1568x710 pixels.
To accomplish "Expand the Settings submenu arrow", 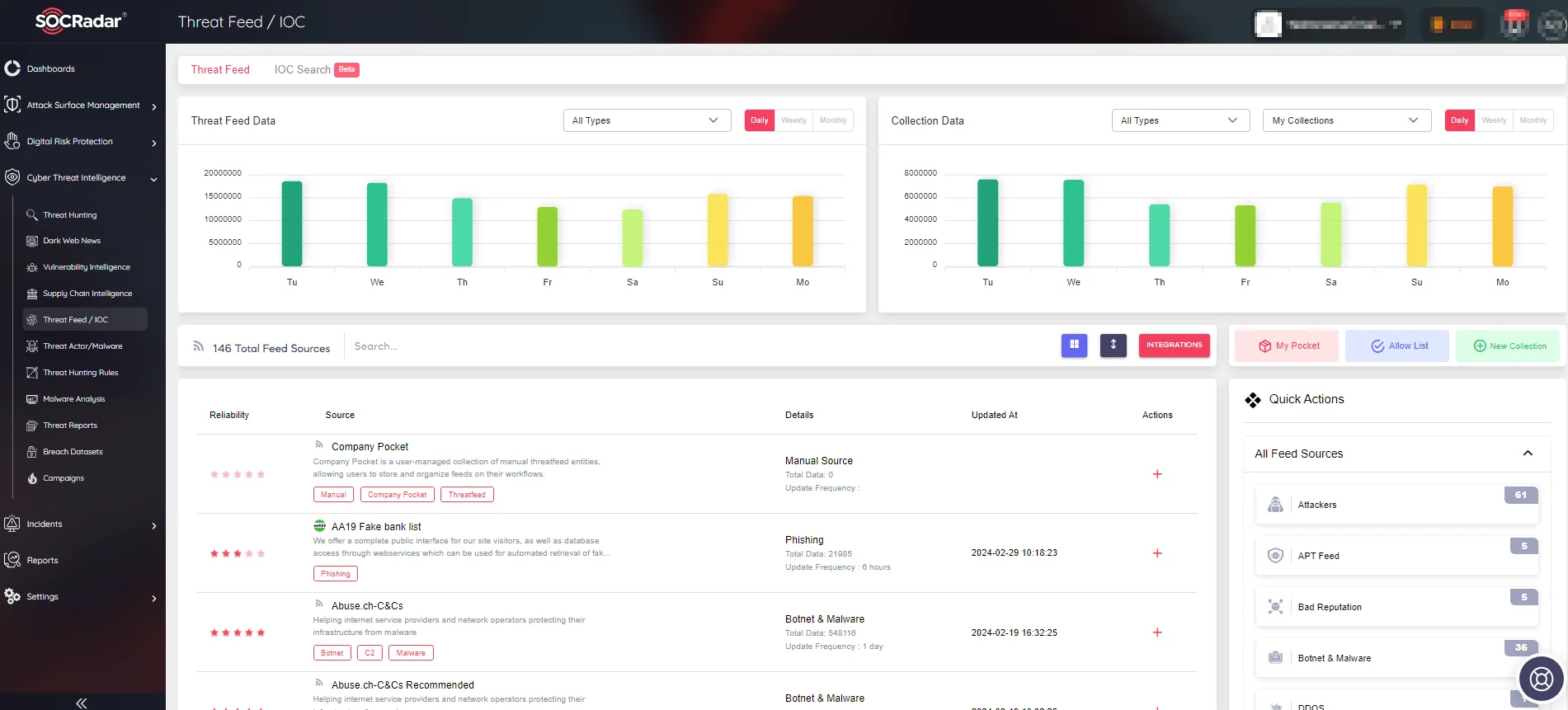I will [154, 598].
